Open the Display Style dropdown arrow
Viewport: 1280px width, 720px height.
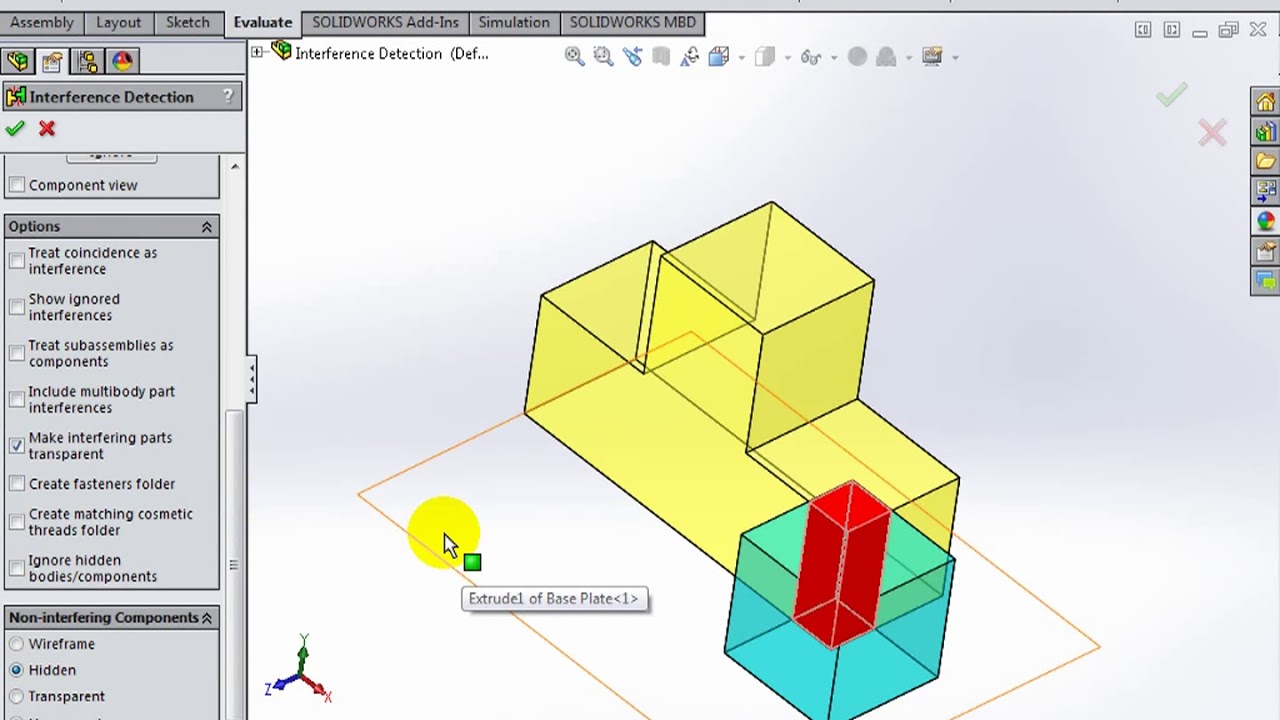[x=786, y=58]
